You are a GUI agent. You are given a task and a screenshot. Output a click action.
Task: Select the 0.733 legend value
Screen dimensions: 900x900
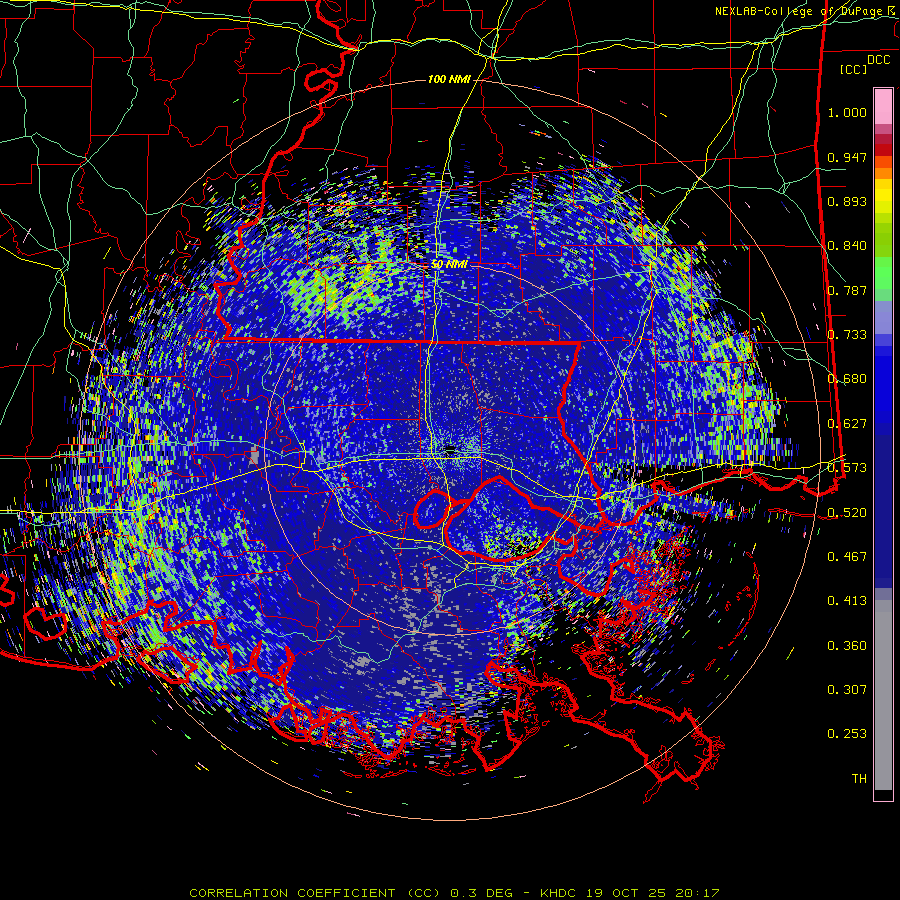[847, 335]
